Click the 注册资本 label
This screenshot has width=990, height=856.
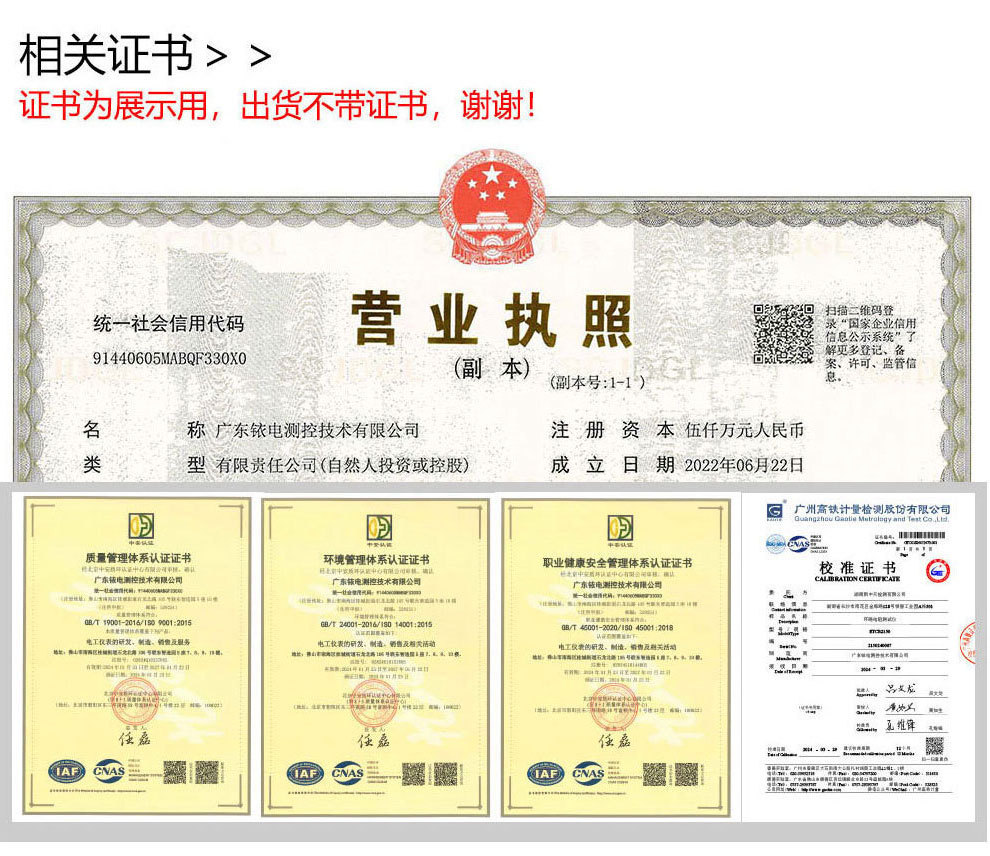[x=612, y=431]
